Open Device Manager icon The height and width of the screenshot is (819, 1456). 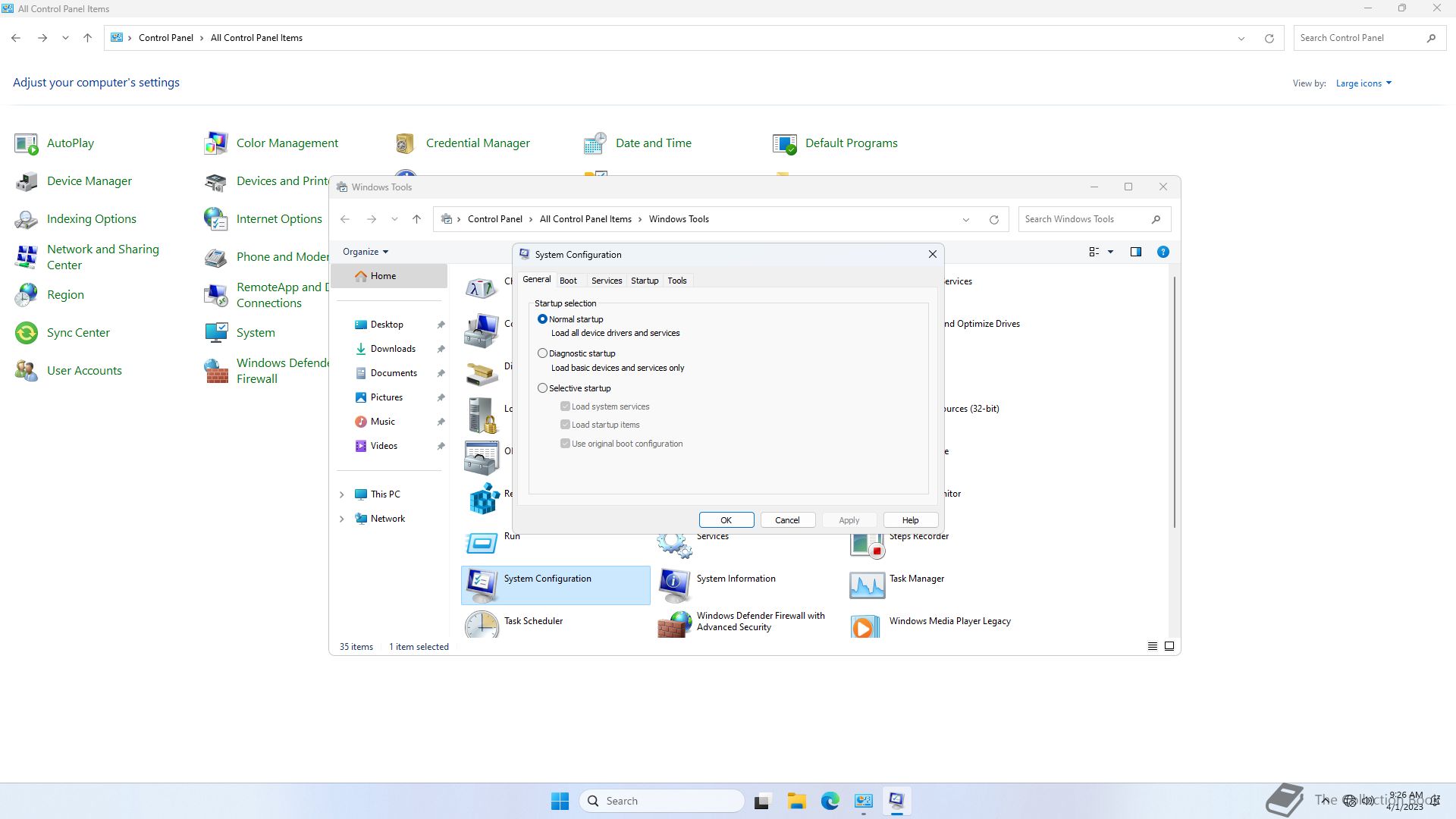(27, 181)
